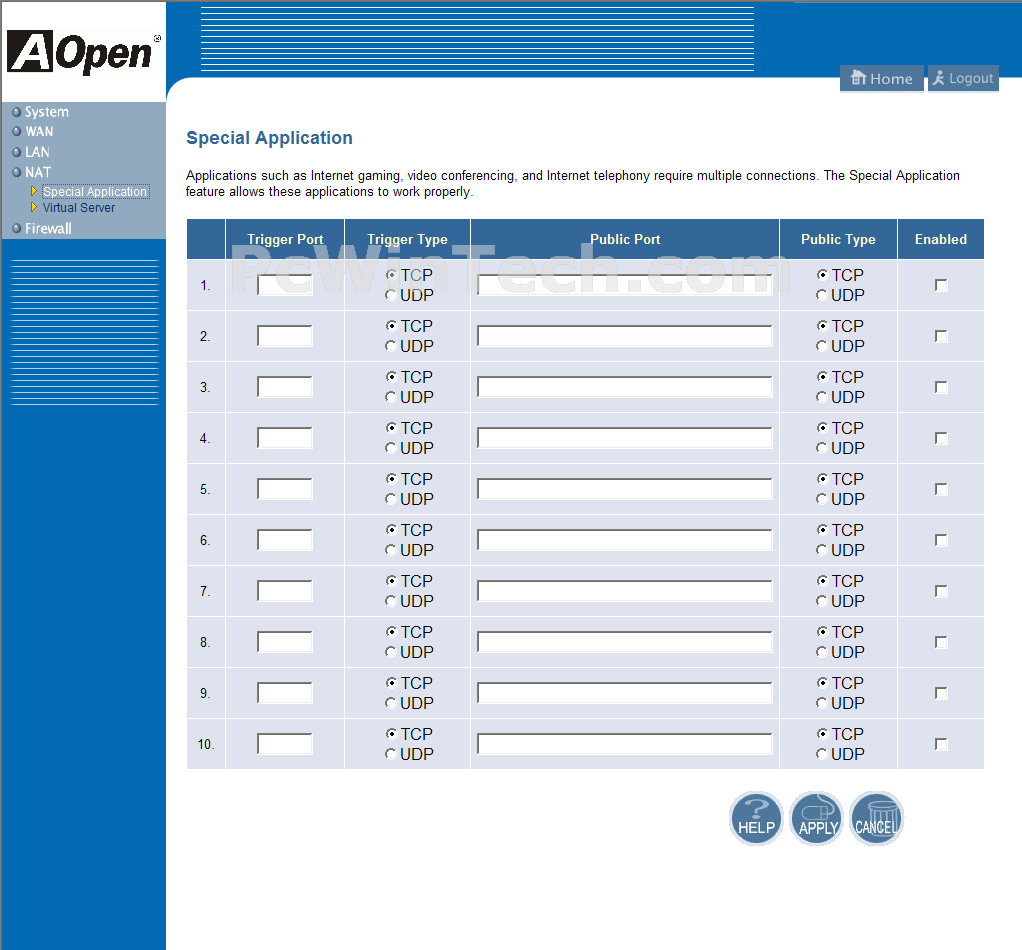This screenshot has width=1022, height=950.
Task: Click the AOpen logo
Action: pyautogui.click(x=83, y=52)
